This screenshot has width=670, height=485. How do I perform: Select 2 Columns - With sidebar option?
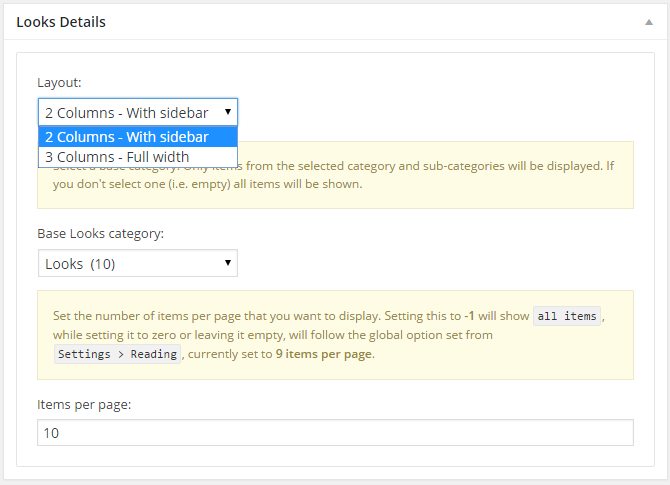138,137
